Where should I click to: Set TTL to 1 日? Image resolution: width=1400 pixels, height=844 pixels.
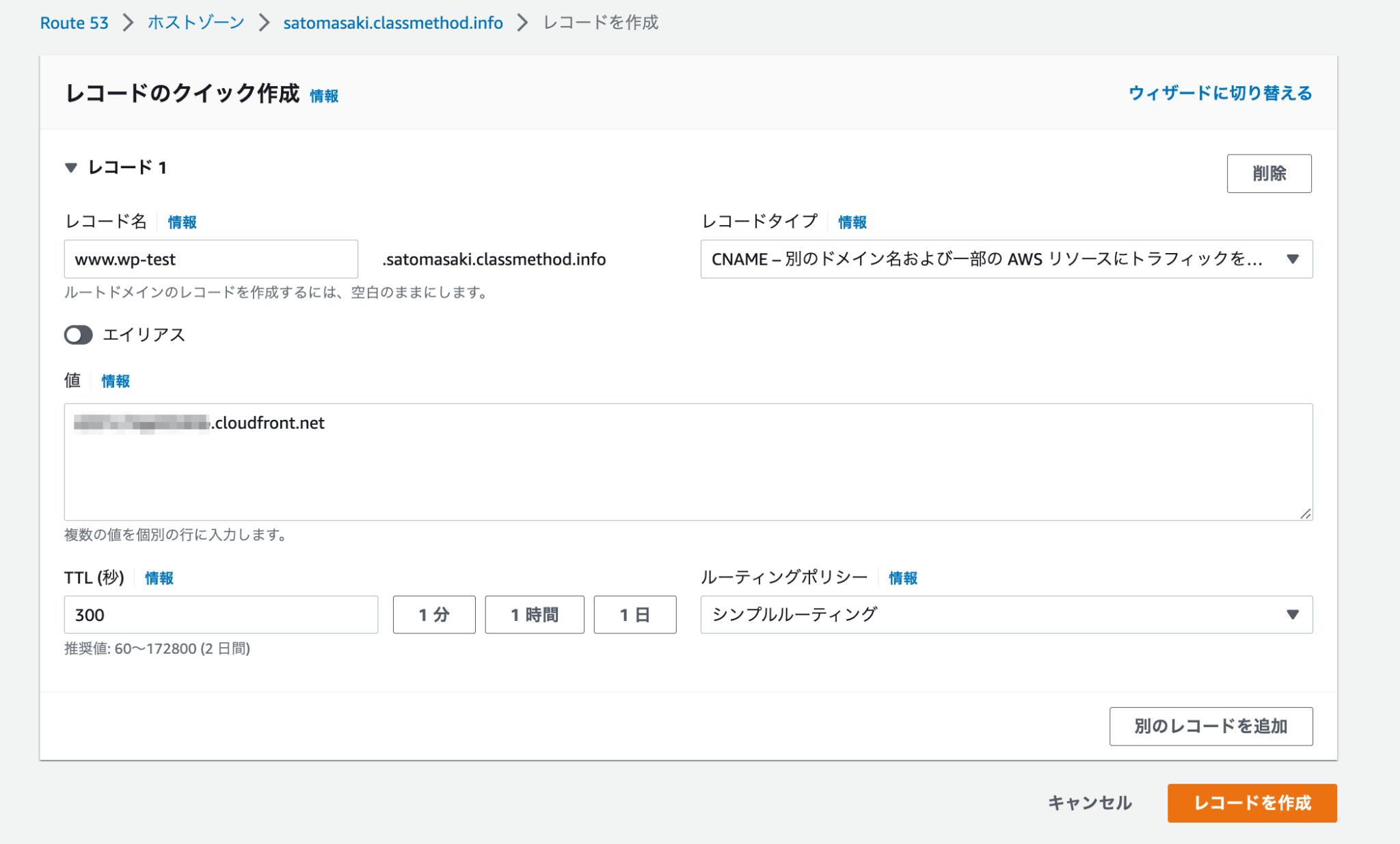click(x=634, y=614)
